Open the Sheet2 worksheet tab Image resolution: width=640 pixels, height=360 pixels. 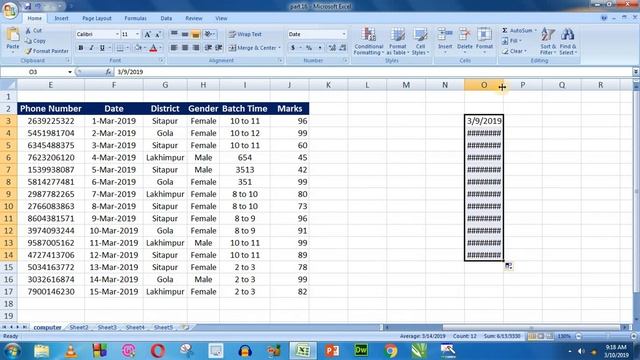[x=79, y=327]
